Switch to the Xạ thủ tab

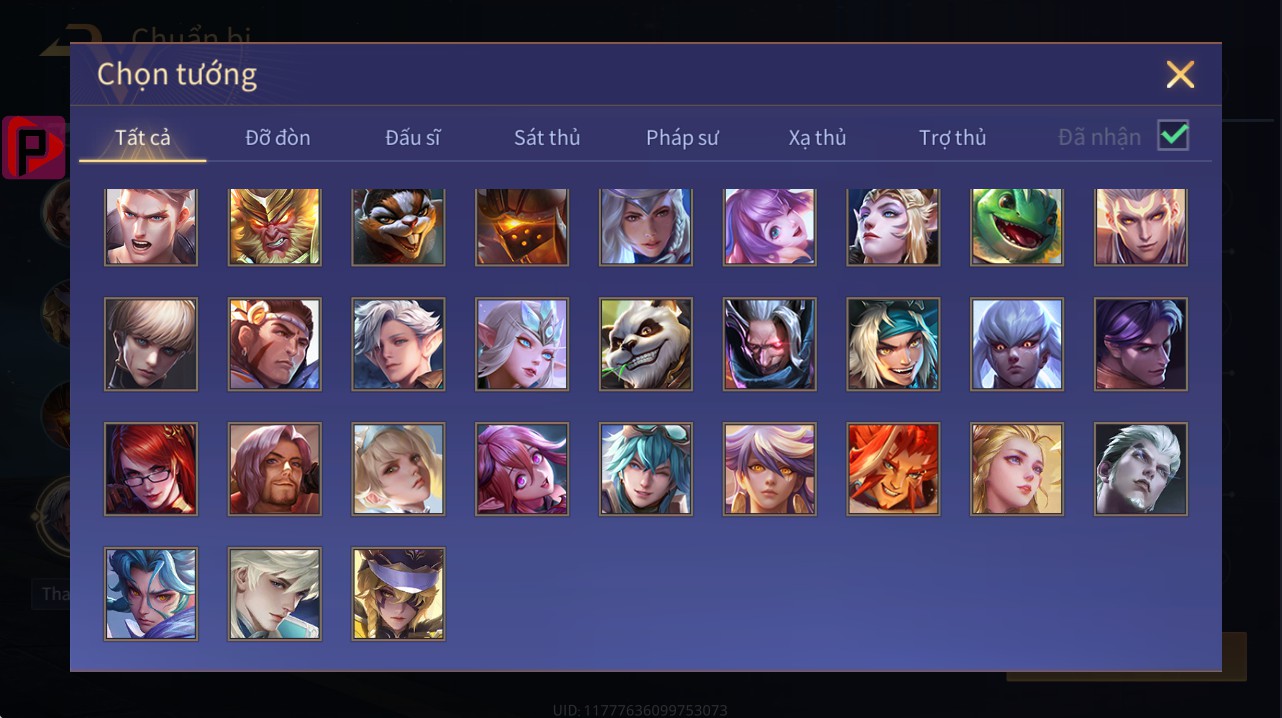[x=817, y=138]
